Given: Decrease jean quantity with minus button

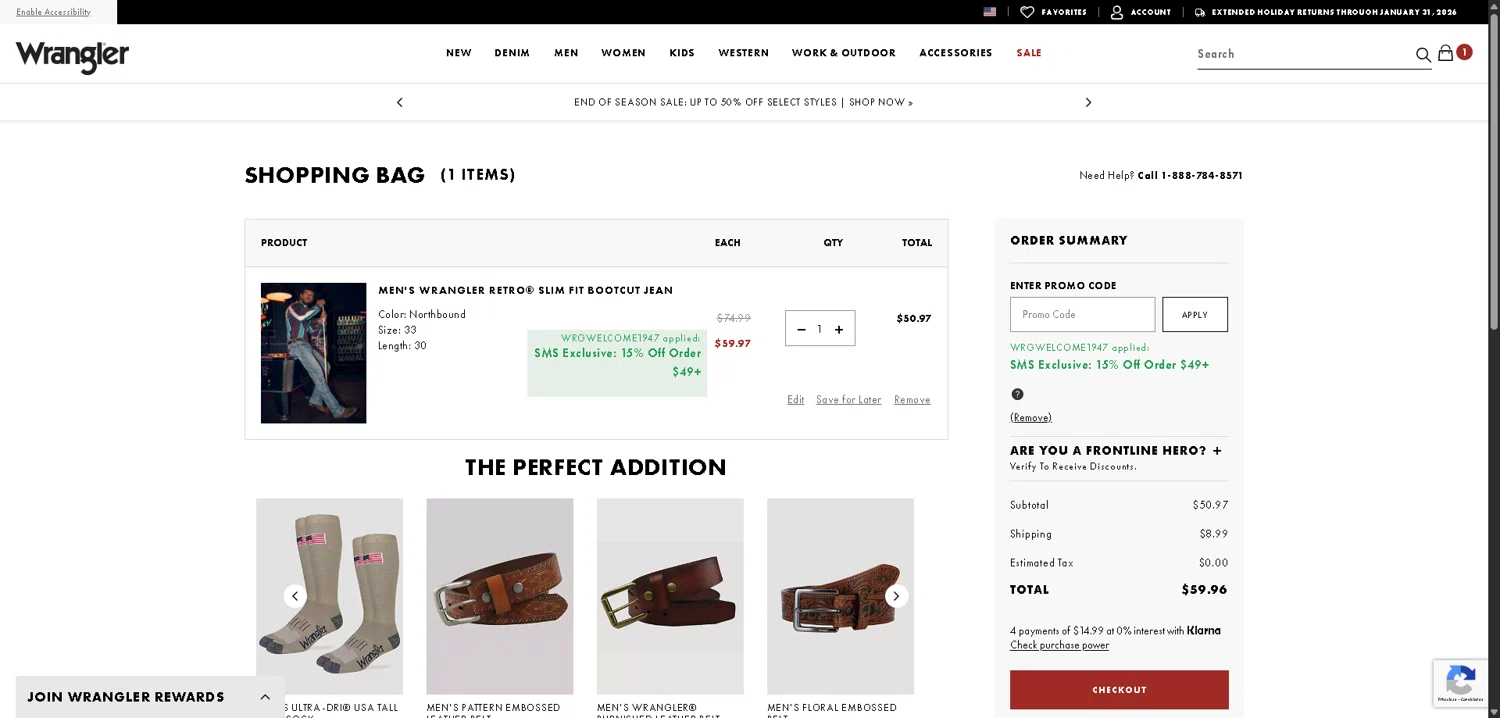Looking at the screenshot, I should [x=801, y=329].
